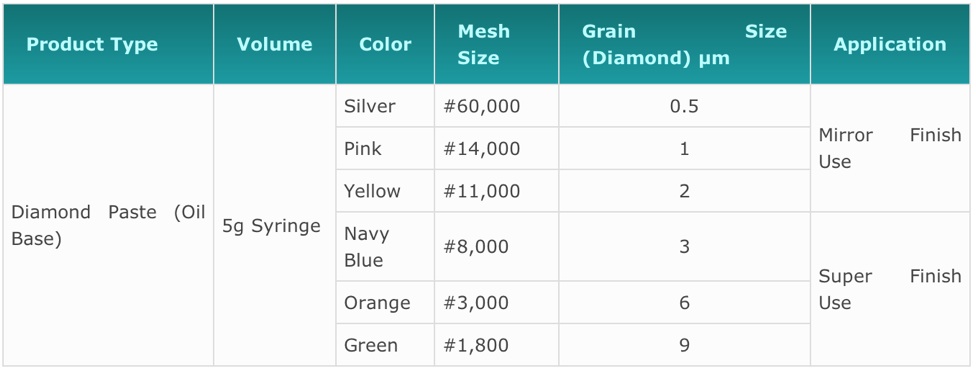Select the #8,000 mesh size cell
Screen dimensions: 976x374
pos(497,246)
